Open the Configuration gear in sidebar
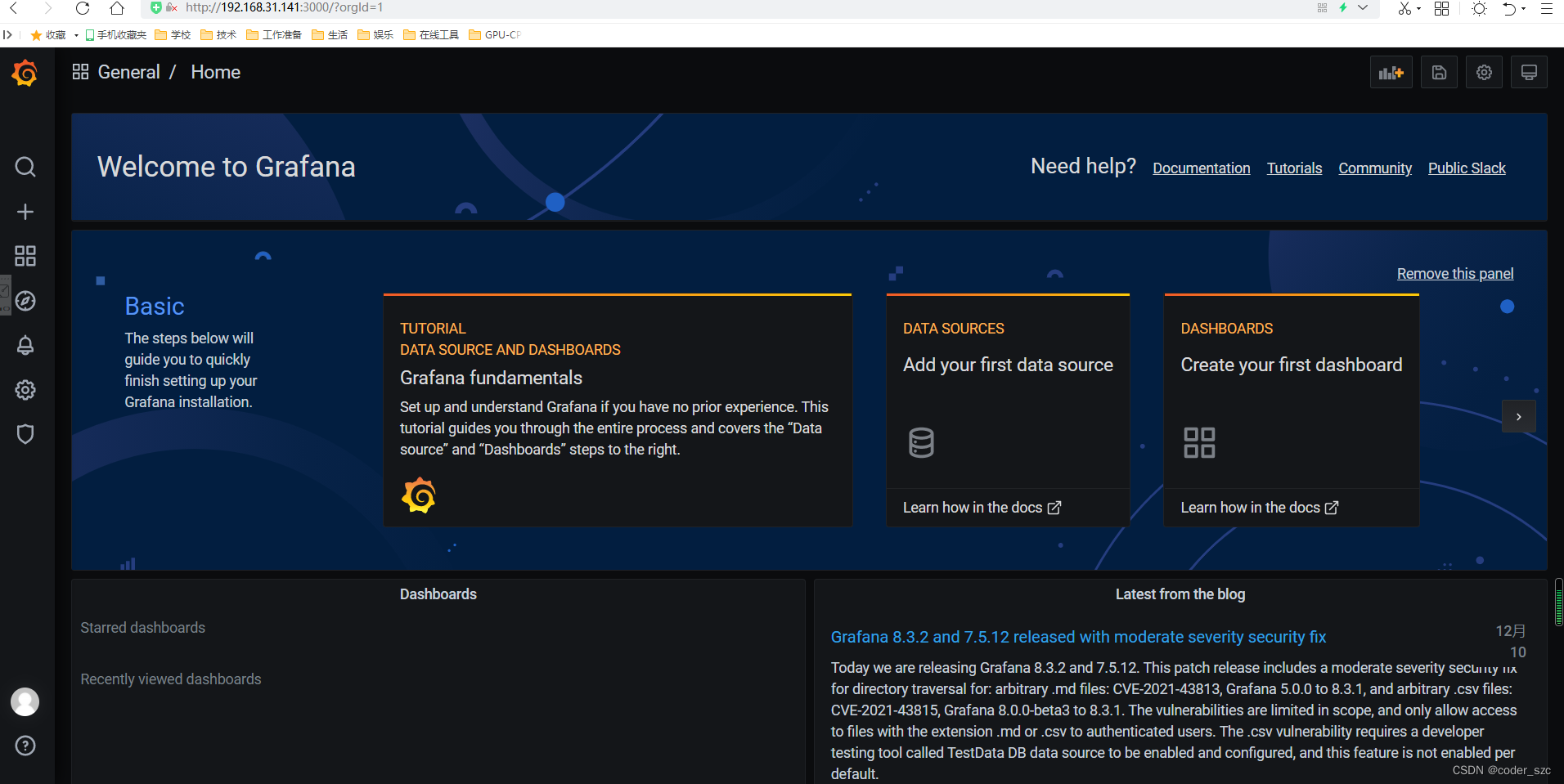 (x=25, y=390)
